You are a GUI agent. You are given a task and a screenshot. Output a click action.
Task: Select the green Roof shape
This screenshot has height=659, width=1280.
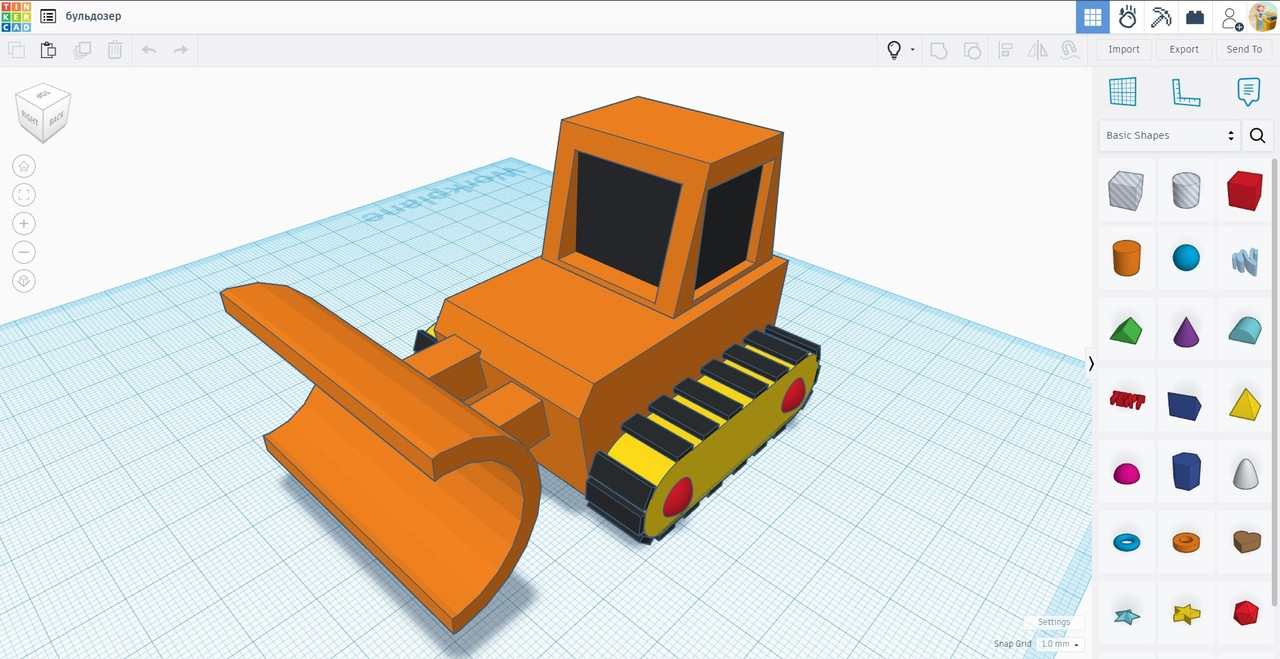[1126, 330]
